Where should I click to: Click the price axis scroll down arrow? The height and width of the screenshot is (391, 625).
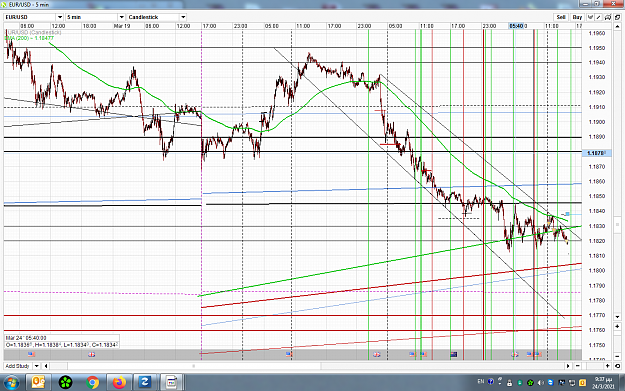click(x=617, y=317)
